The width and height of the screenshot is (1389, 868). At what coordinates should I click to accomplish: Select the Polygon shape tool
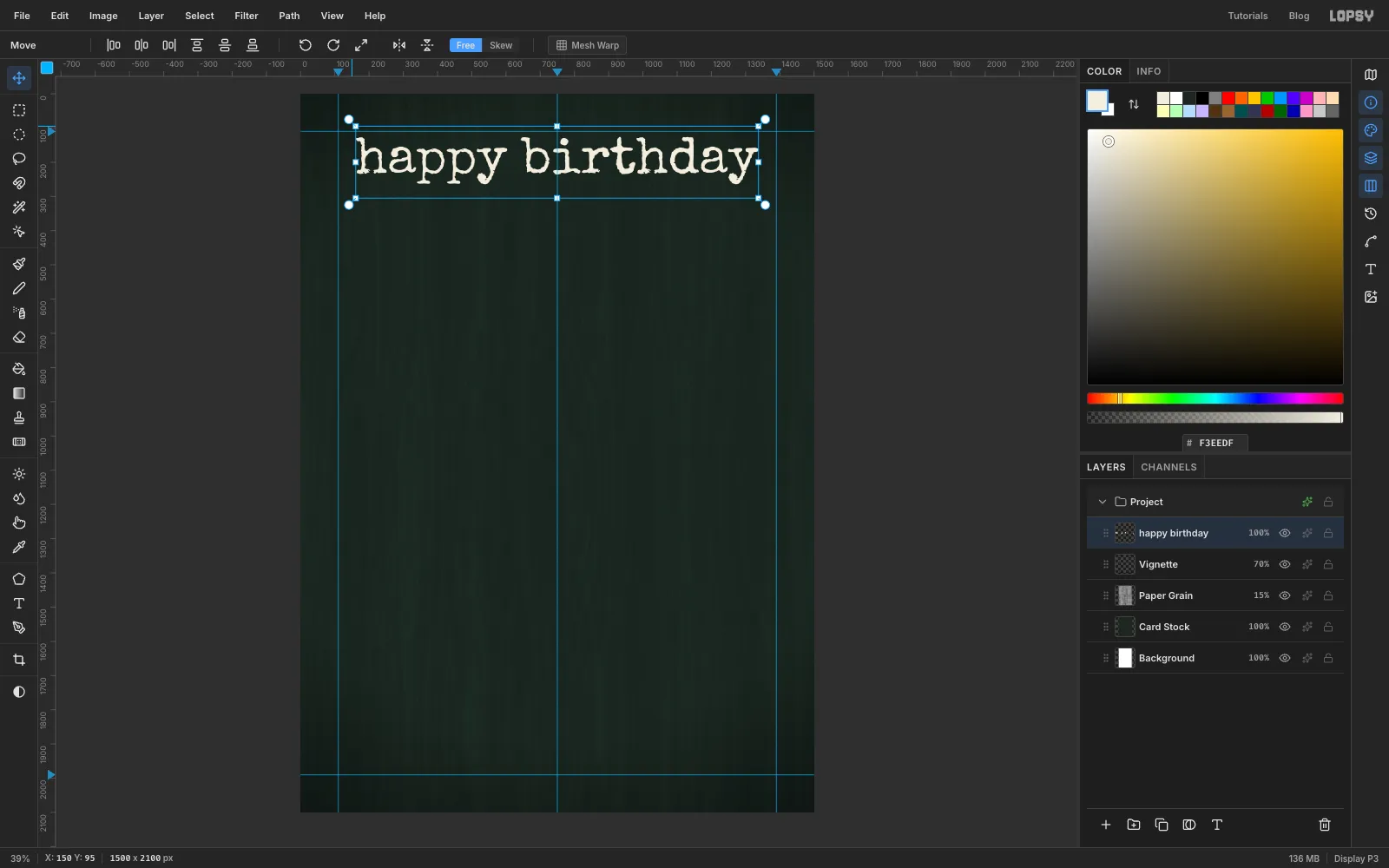(x=19, y=579)
